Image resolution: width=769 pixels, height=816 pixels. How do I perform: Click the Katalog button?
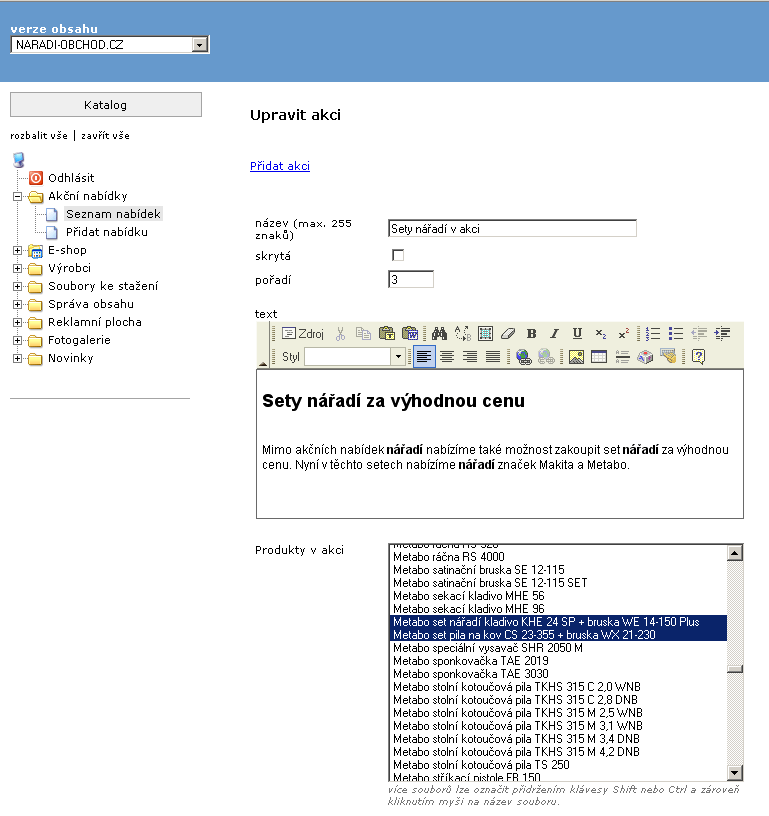coord(106,105)
